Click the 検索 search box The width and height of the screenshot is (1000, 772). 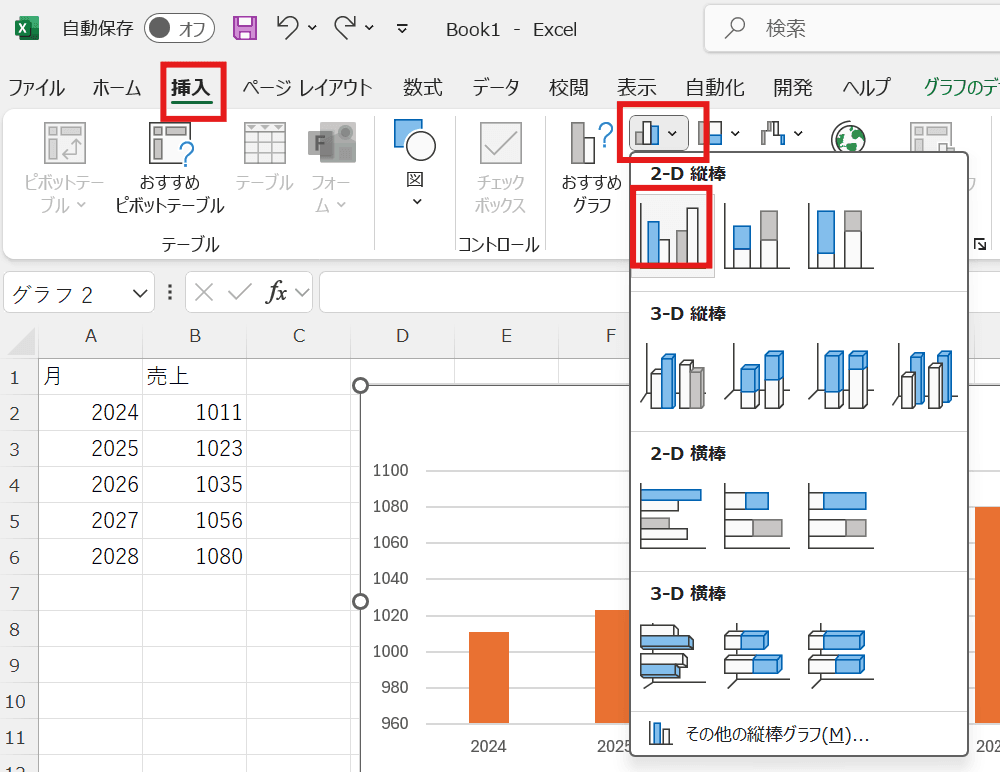[x=850, y=28]
